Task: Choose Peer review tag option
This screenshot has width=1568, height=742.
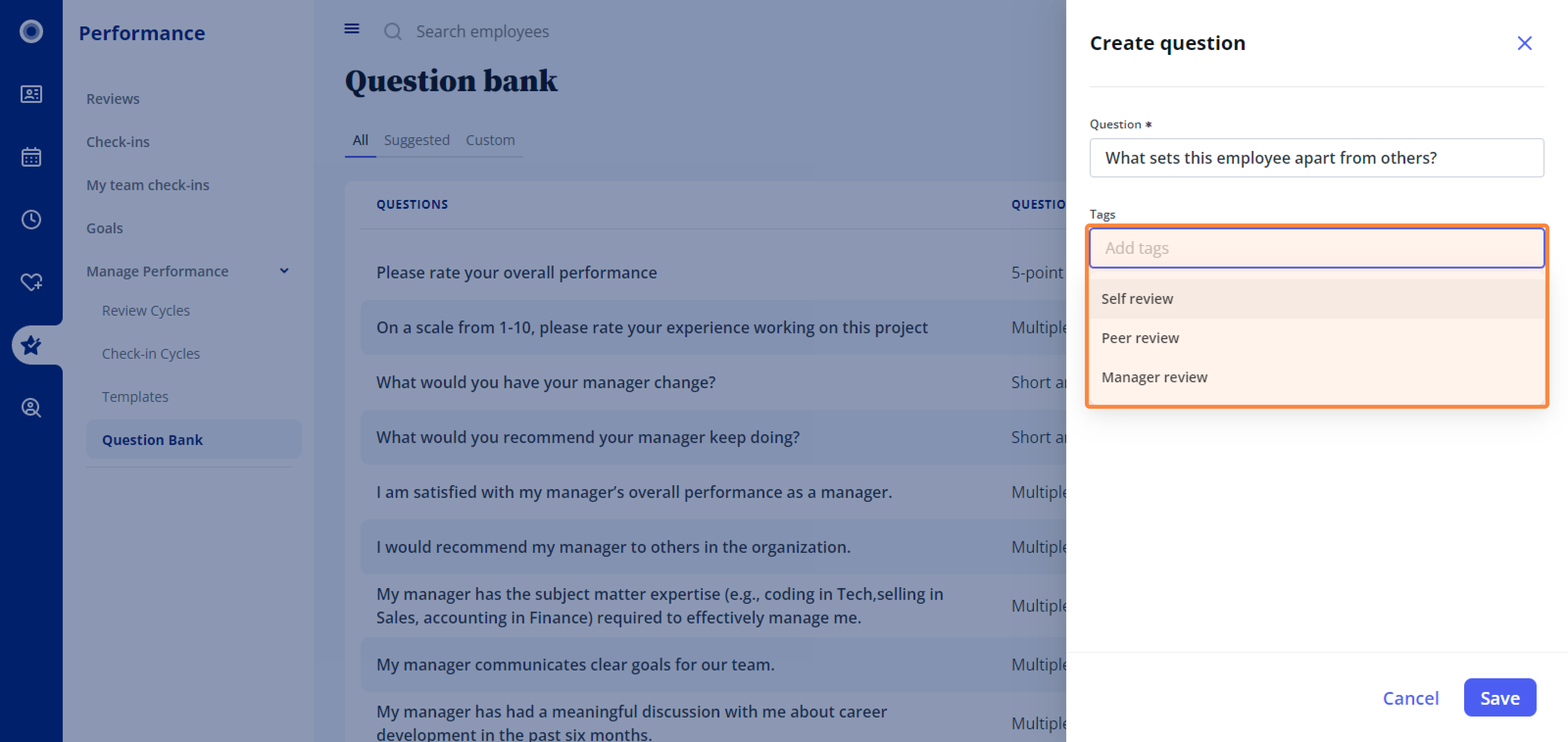Action: (1316, 338)
